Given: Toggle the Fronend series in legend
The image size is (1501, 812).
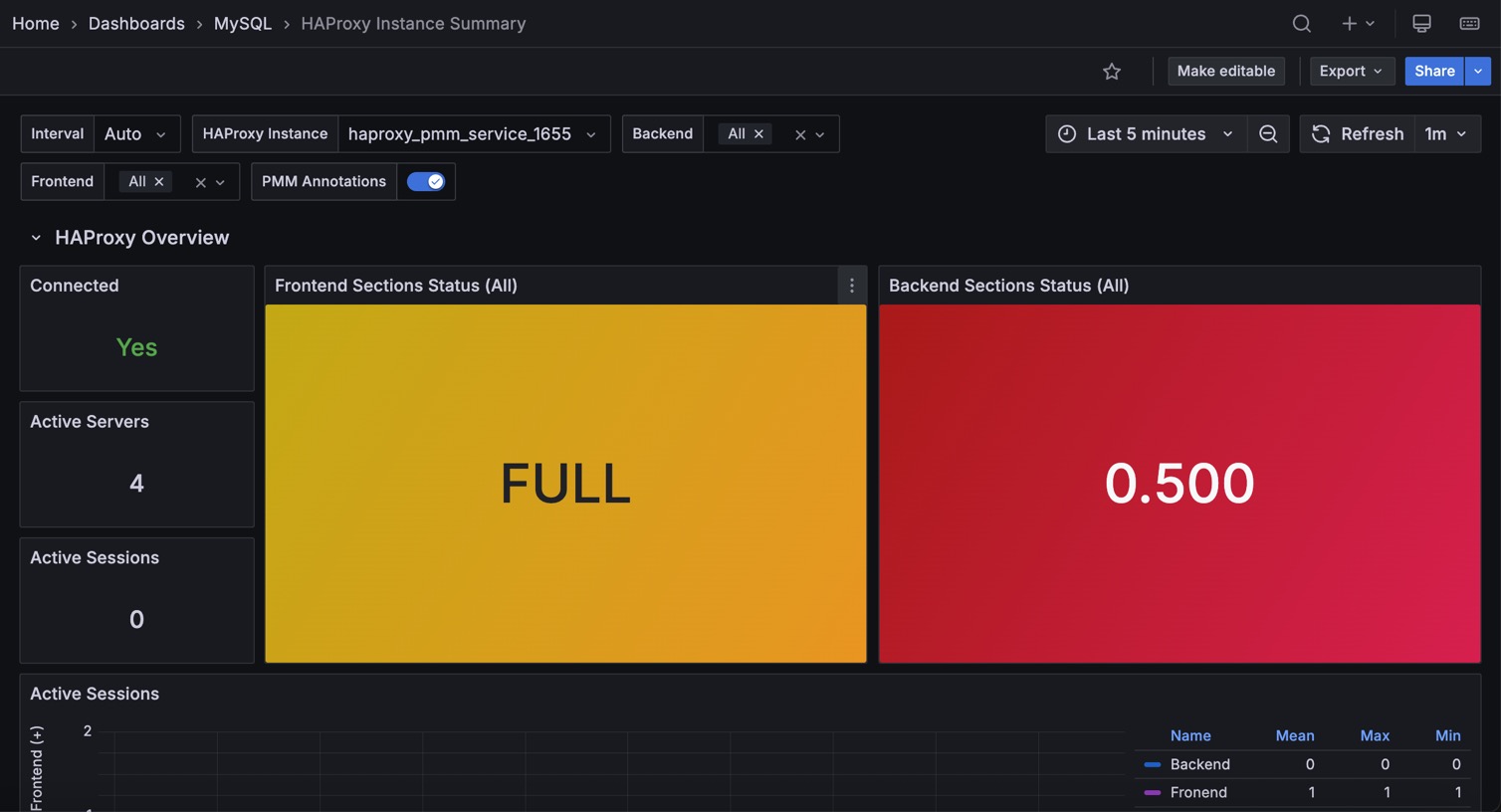Looking at the screenshot, I should click(1197, 792).
